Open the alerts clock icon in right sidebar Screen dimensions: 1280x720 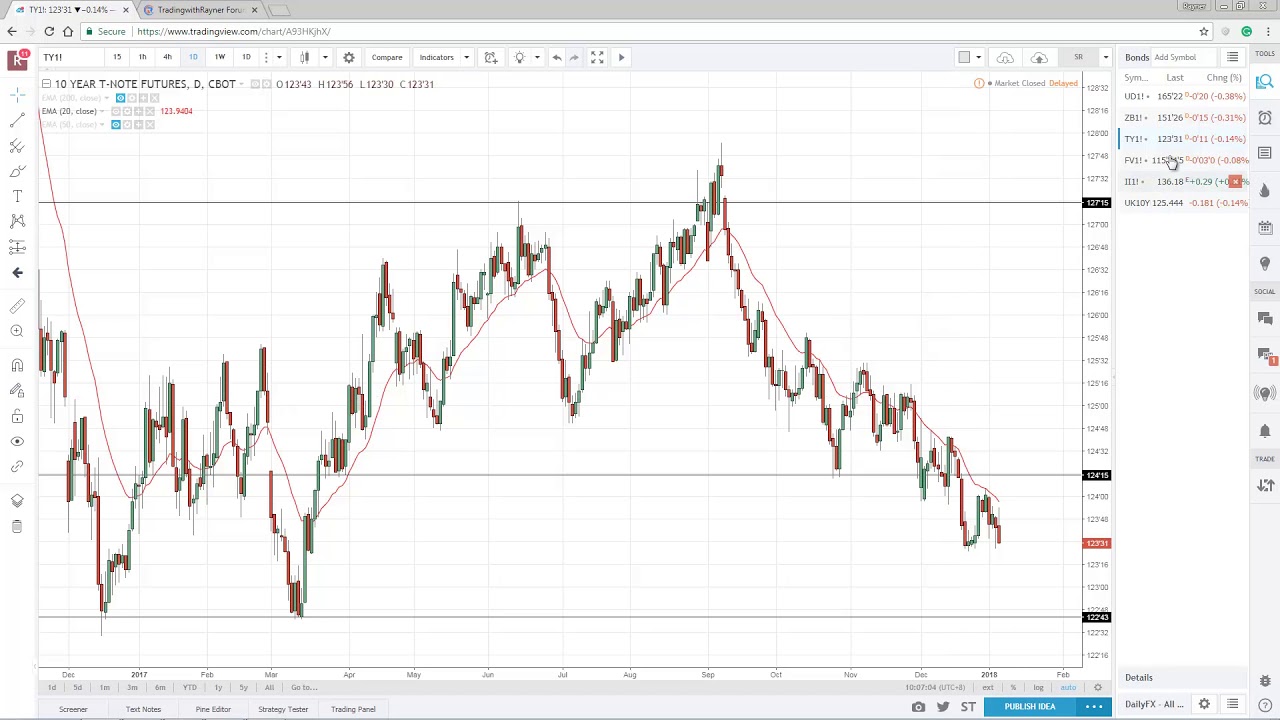[x=1265, y=118]
